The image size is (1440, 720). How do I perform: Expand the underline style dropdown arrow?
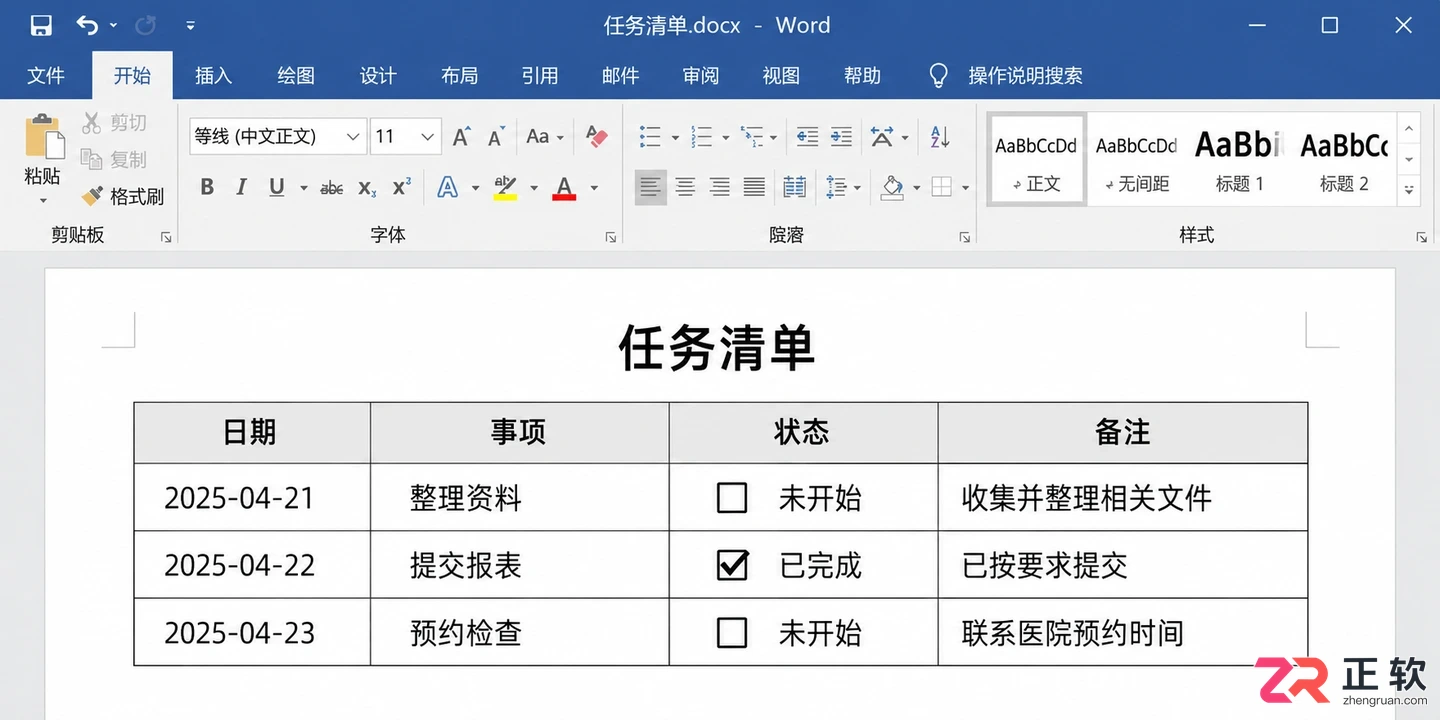tap(303, 188)
